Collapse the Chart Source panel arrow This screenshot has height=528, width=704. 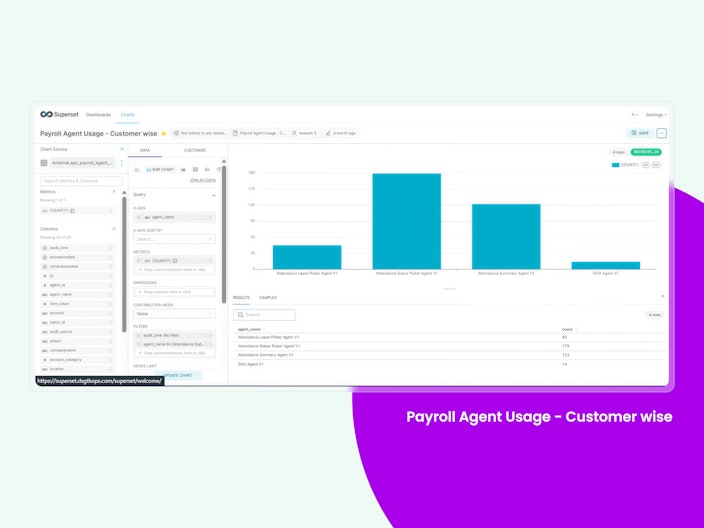coord(122,149)
